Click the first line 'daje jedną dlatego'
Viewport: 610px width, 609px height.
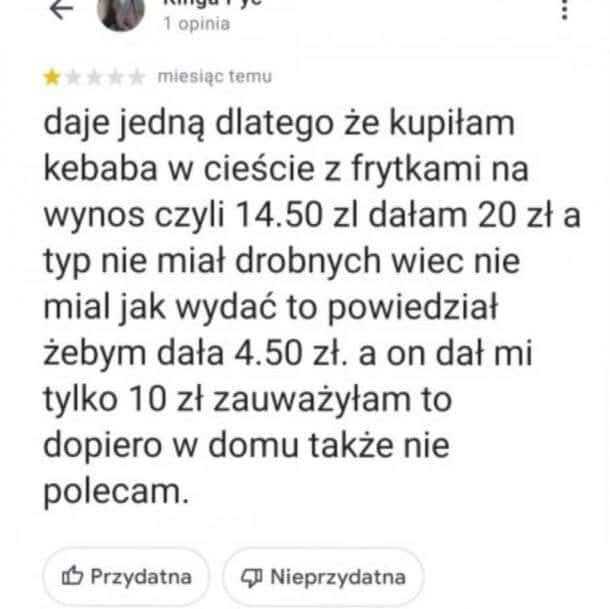[189, 125]
